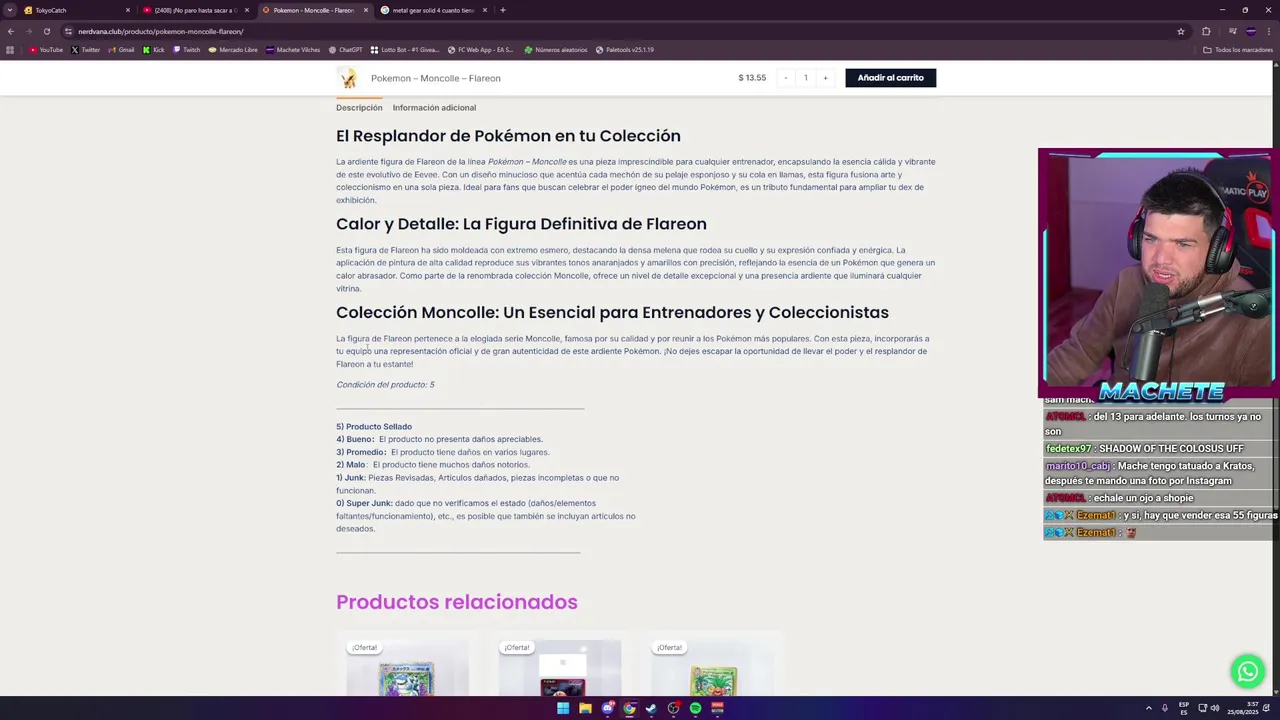Screen dimensions: 1280x720
Task: Increase the quantity with the plus button
Action: tap(825, 78)
